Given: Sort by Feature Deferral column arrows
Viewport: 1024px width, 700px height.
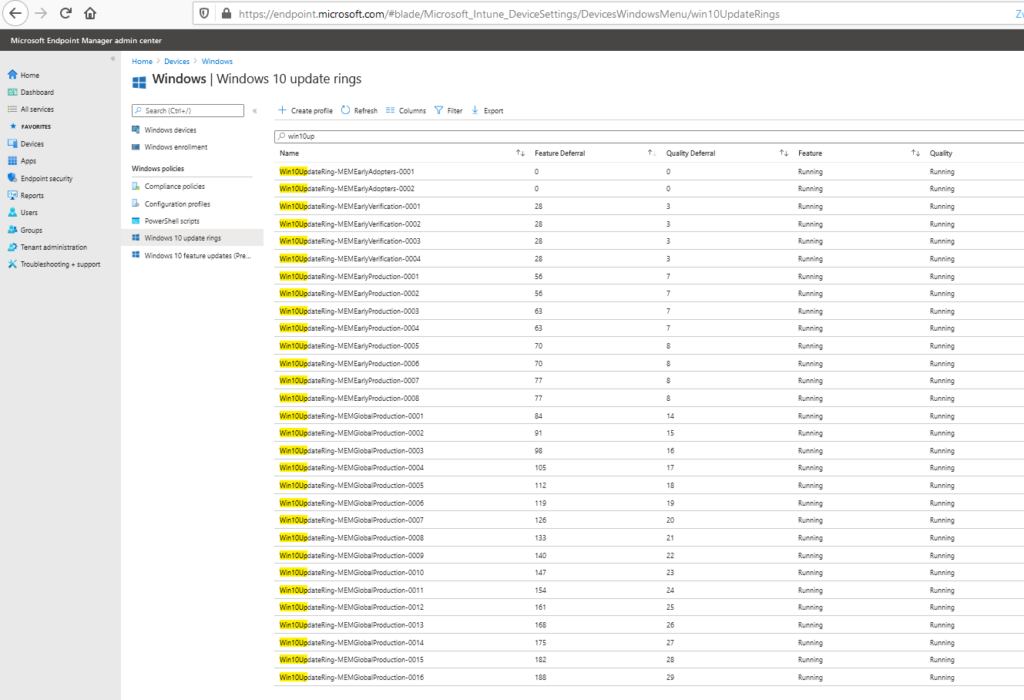Looking at the screenshot, I should [x=652, y=153].
